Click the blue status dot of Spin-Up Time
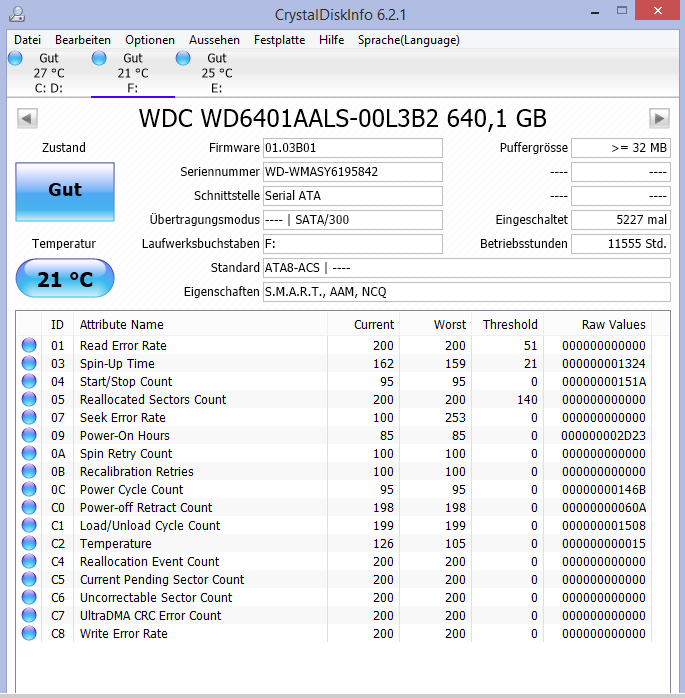The image size is (685, 698). click(x=29, y=363)
